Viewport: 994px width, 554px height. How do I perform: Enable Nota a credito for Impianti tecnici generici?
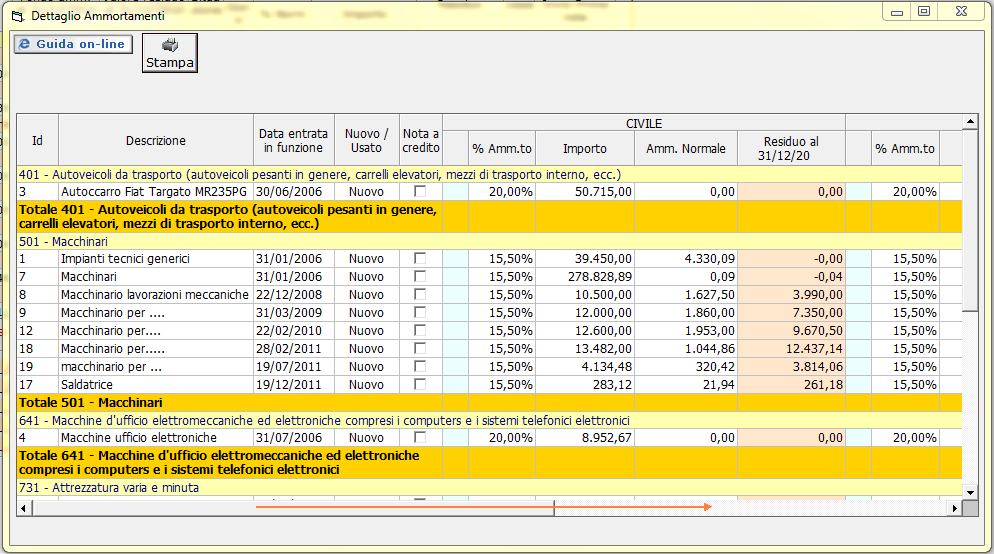tap(420, 259)
